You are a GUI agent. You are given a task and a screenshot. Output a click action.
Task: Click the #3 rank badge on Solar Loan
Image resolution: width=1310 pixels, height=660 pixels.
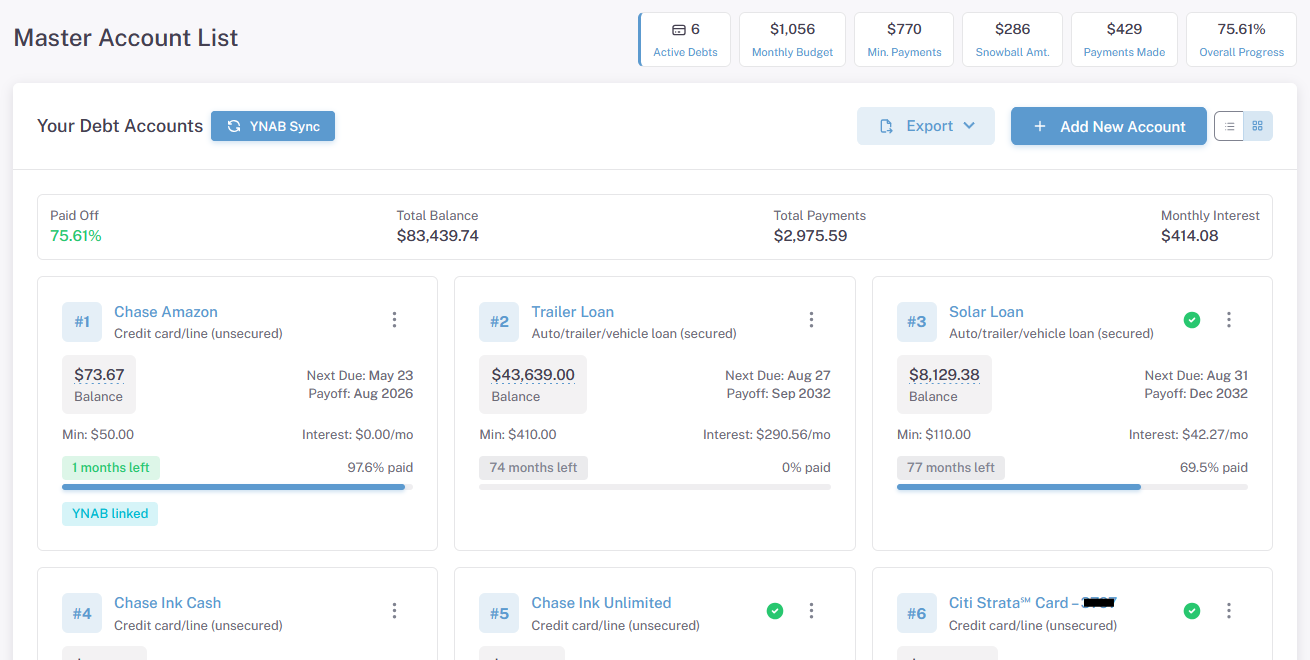(916, 322)
